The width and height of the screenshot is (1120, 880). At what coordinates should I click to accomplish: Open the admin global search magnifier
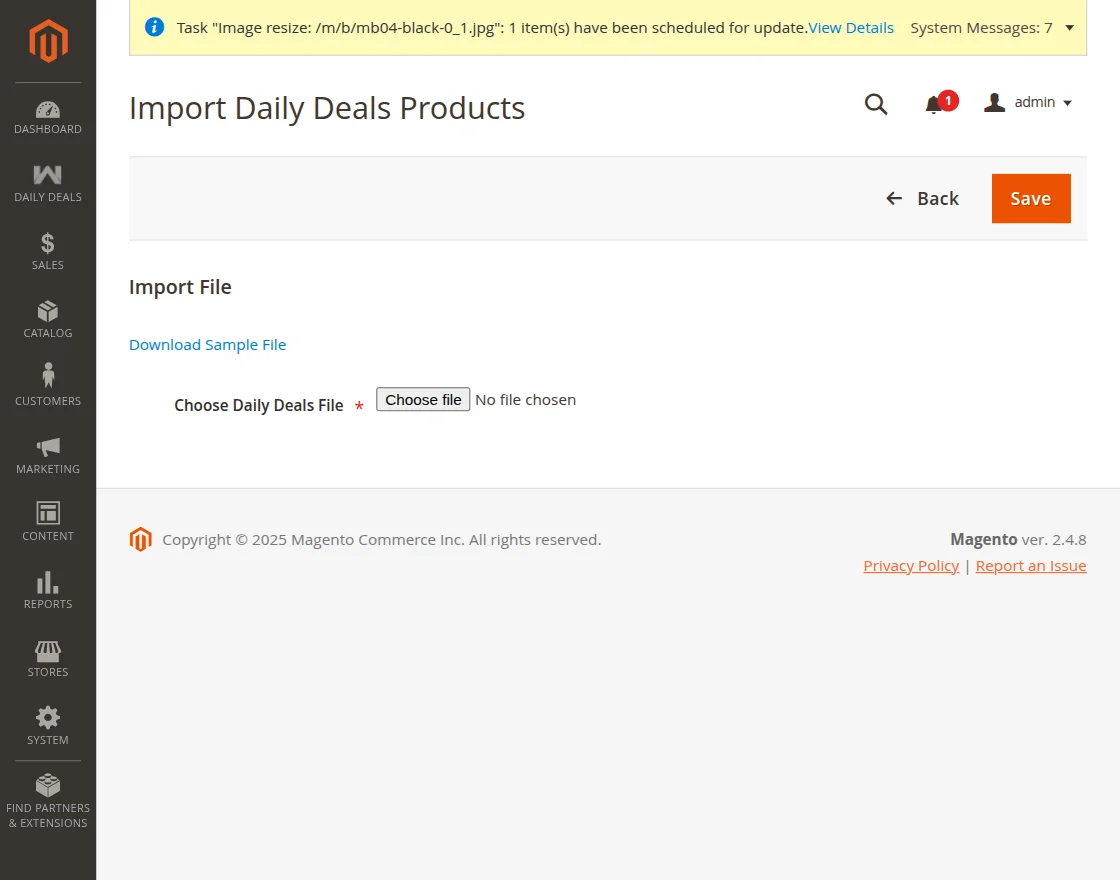click(x=876, y=103)
